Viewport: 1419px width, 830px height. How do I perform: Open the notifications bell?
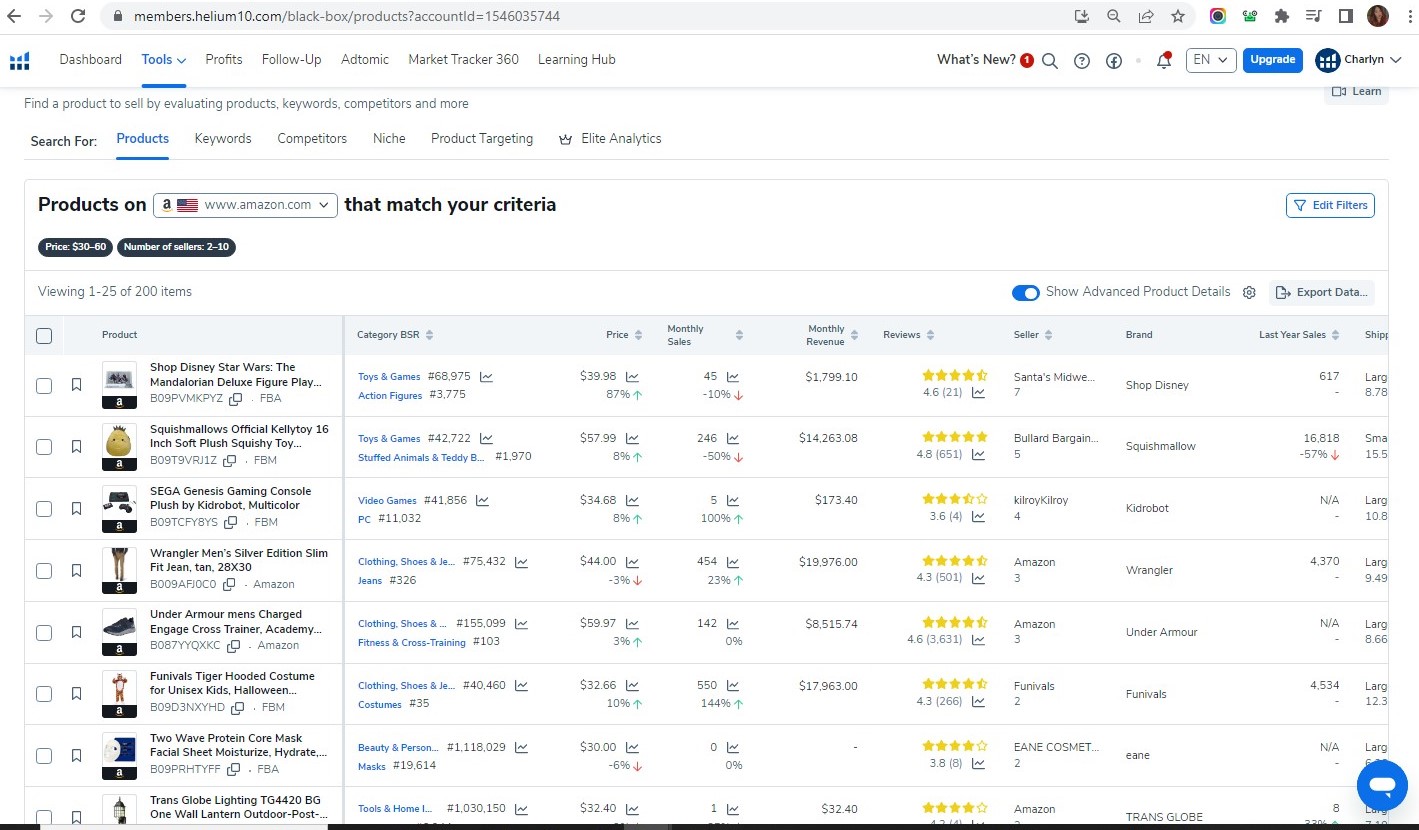1164,60
